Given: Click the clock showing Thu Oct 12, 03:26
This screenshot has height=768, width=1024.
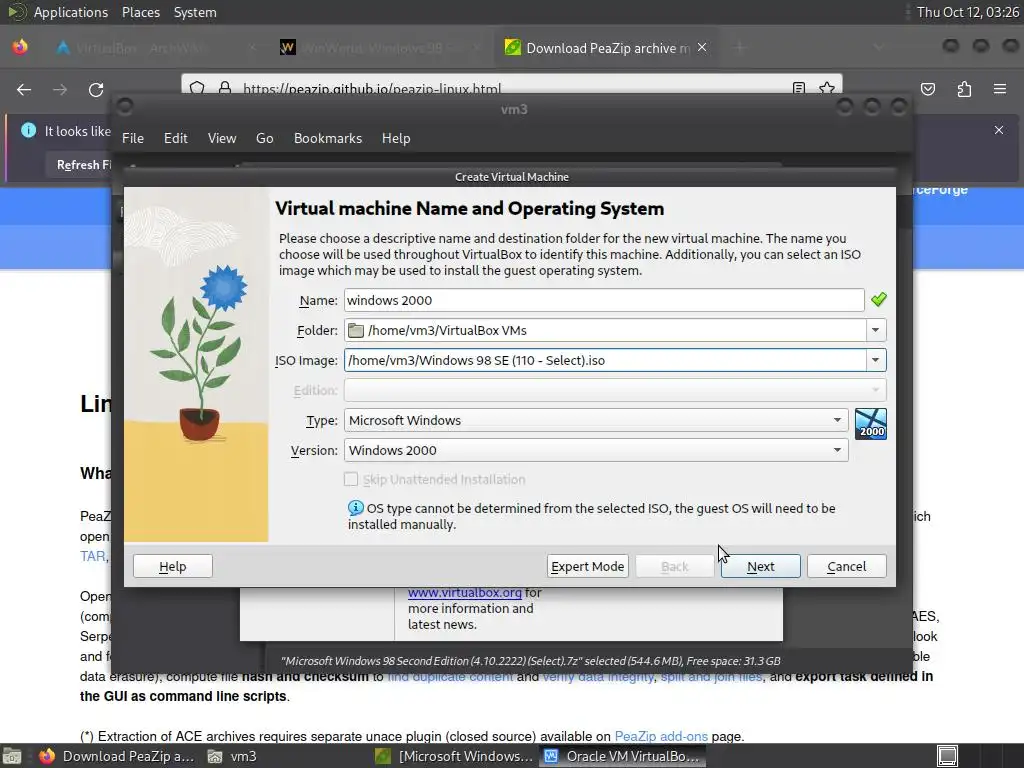Looking at the screenshot, I should 967,12.
